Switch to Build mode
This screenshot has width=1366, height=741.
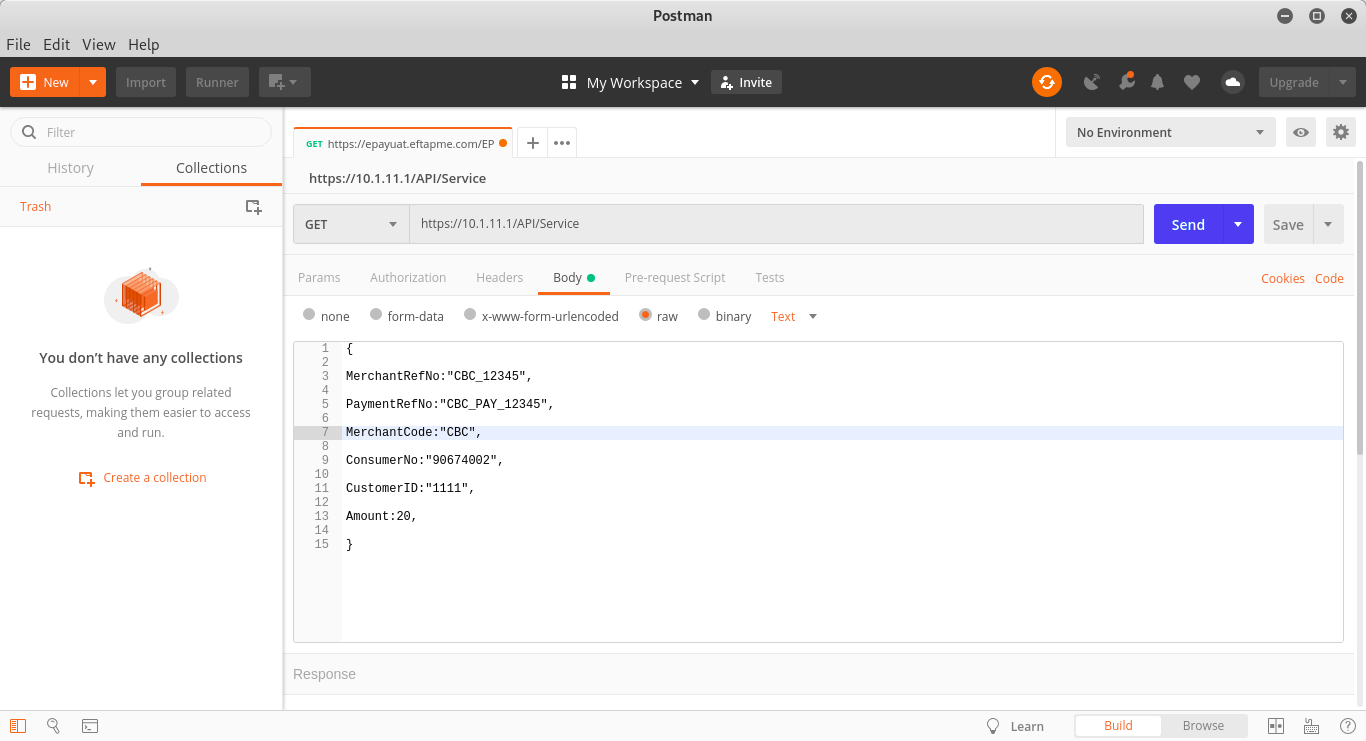pos(1118,726)
